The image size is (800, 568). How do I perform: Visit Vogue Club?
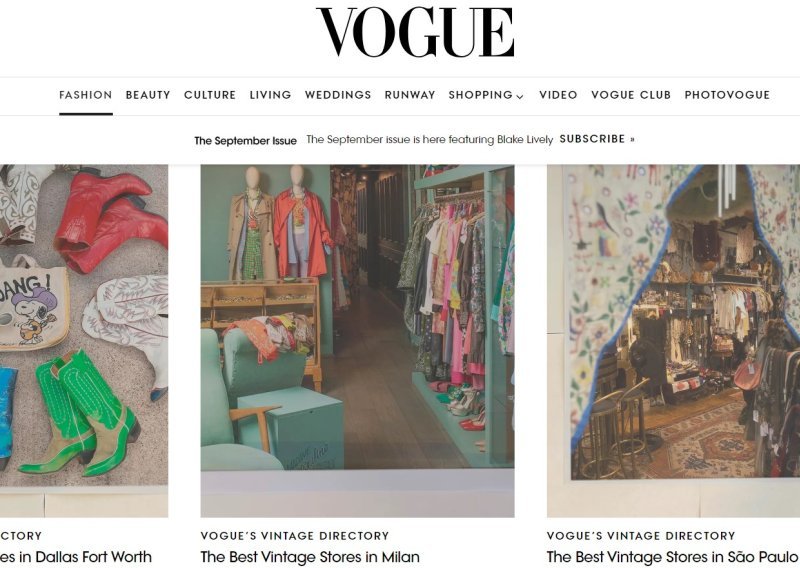(x=631, y=95)
